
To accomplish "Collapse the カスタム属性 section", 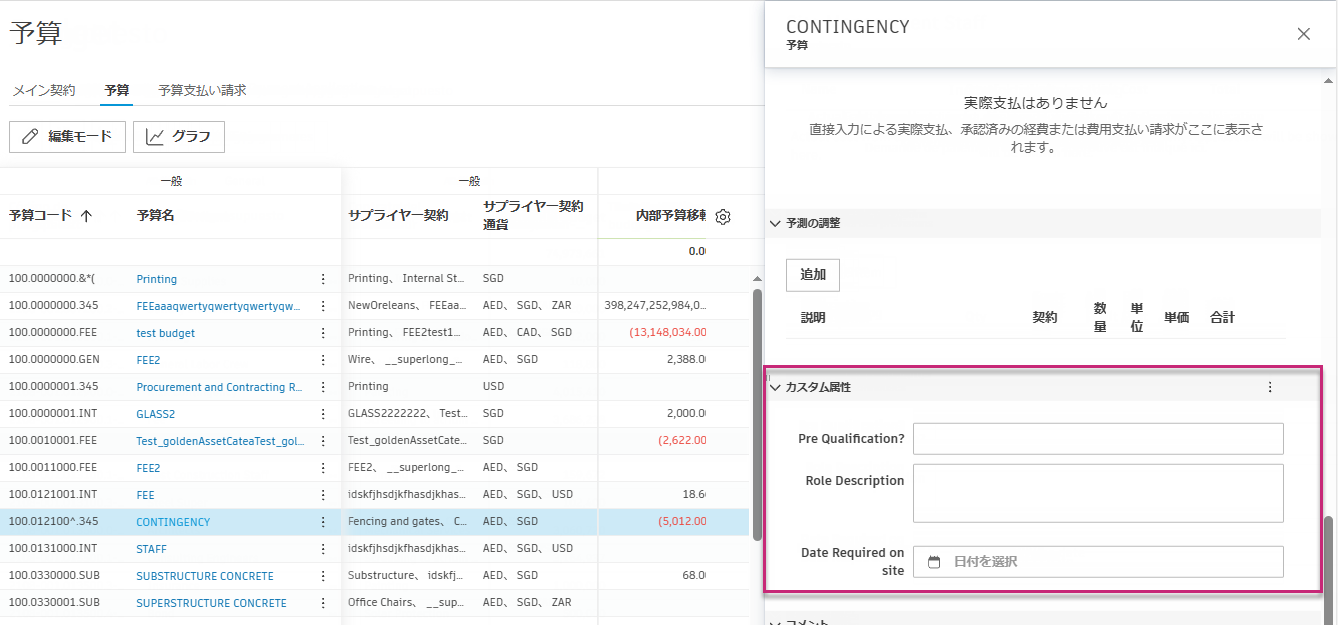I will (776, 386).
